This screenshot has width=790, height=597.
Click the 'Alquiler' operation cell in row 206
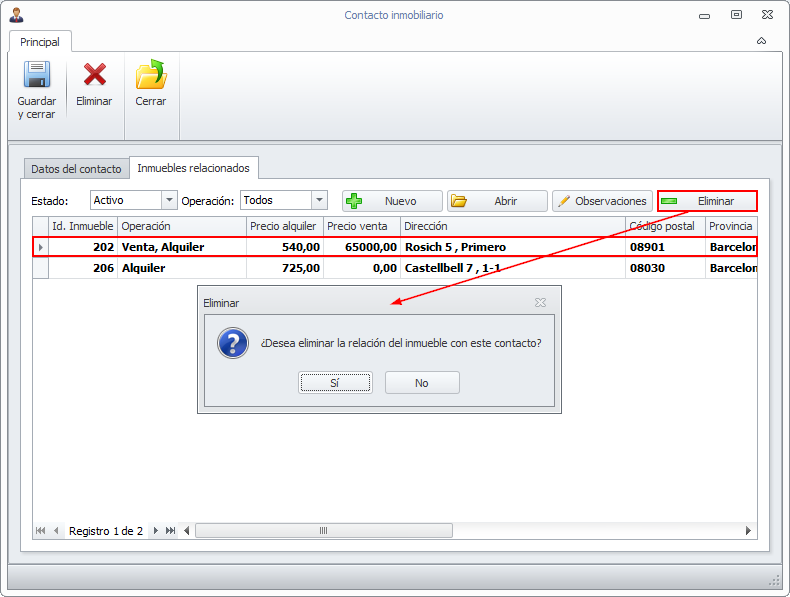[182, 268]
